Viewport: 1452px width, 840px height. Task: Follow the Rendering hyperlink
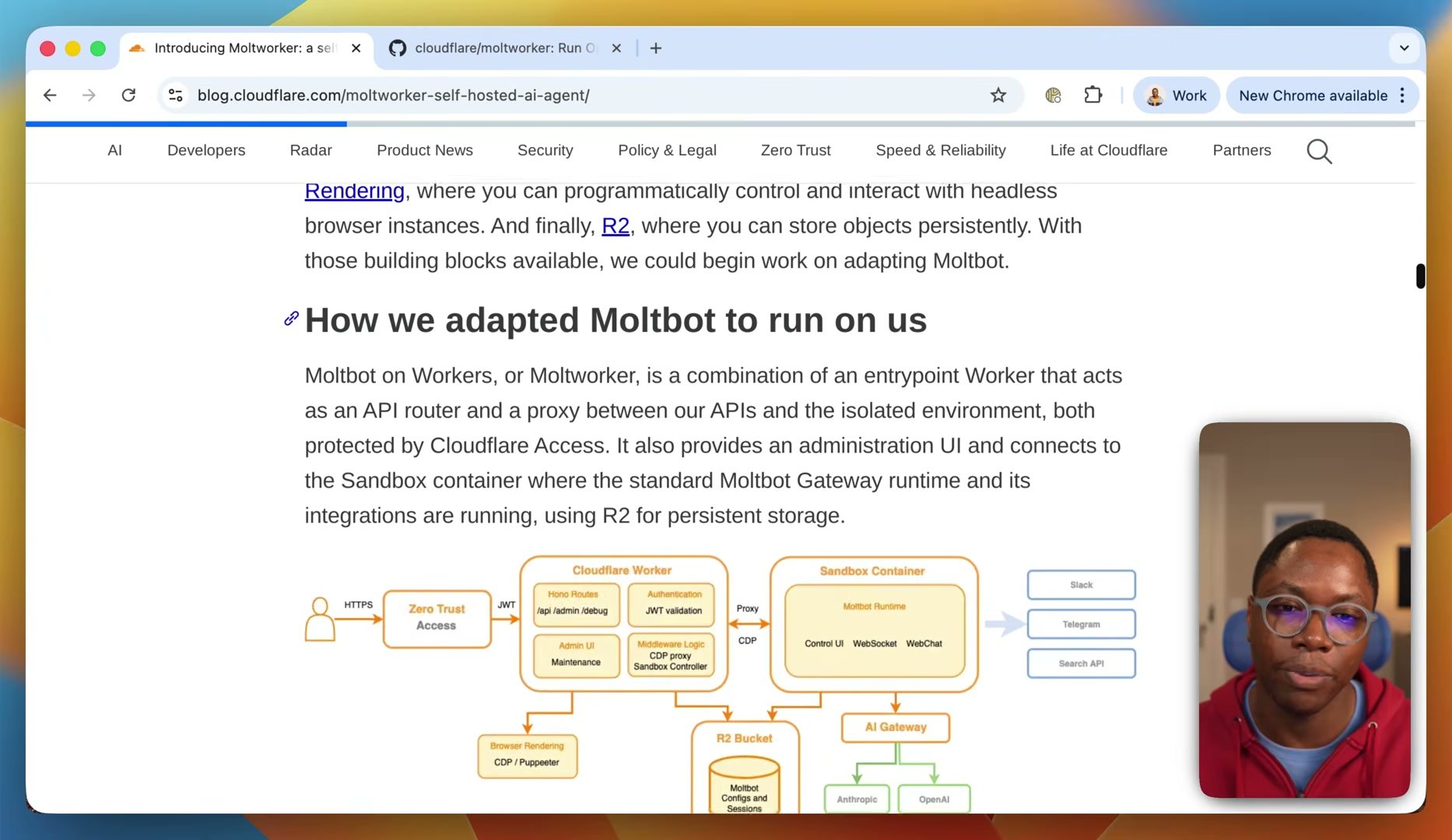[354, 191]
